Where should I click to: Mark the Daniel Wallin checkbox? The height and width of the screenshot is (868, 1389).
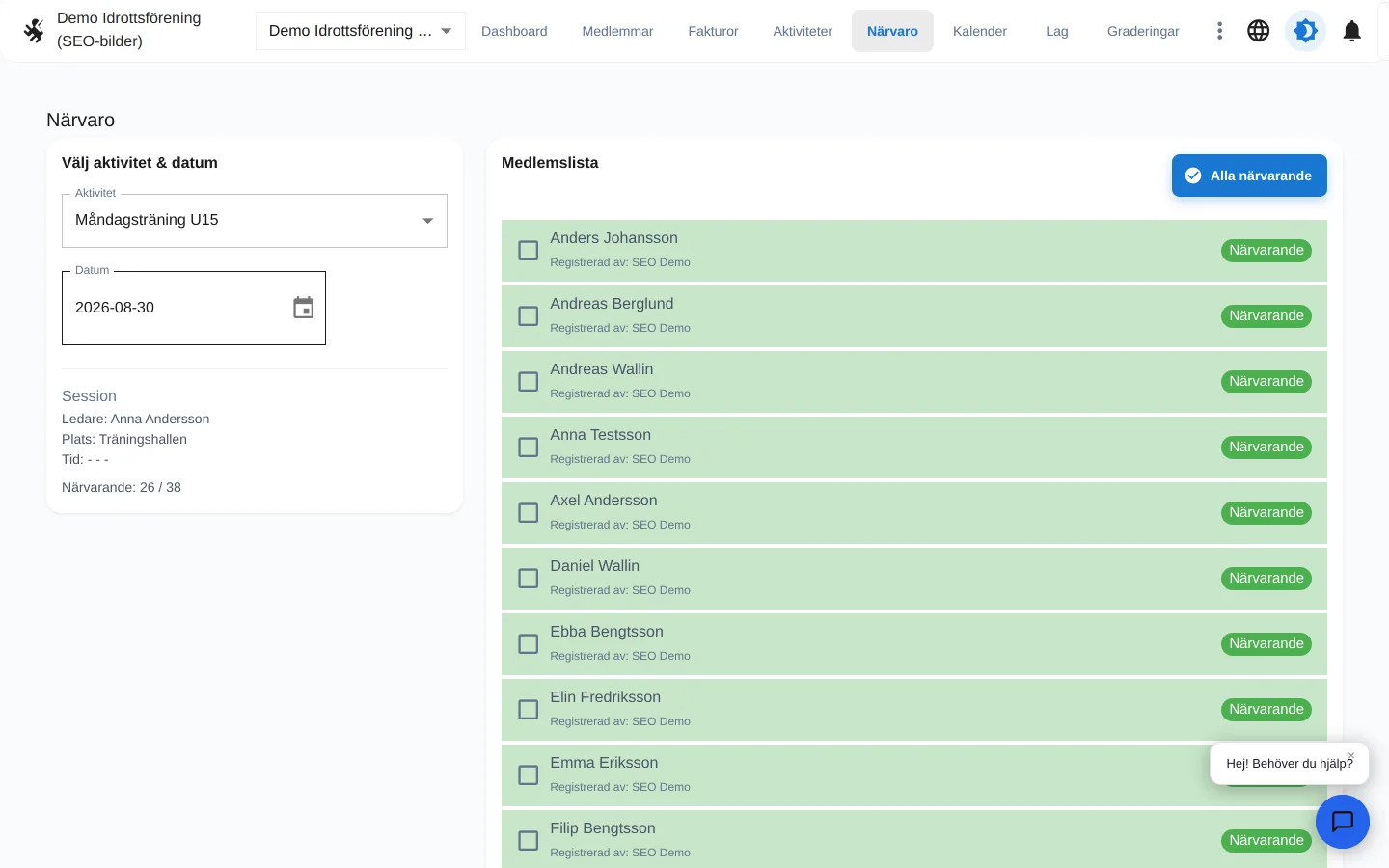pyautogui.click(x=529, y=579)
